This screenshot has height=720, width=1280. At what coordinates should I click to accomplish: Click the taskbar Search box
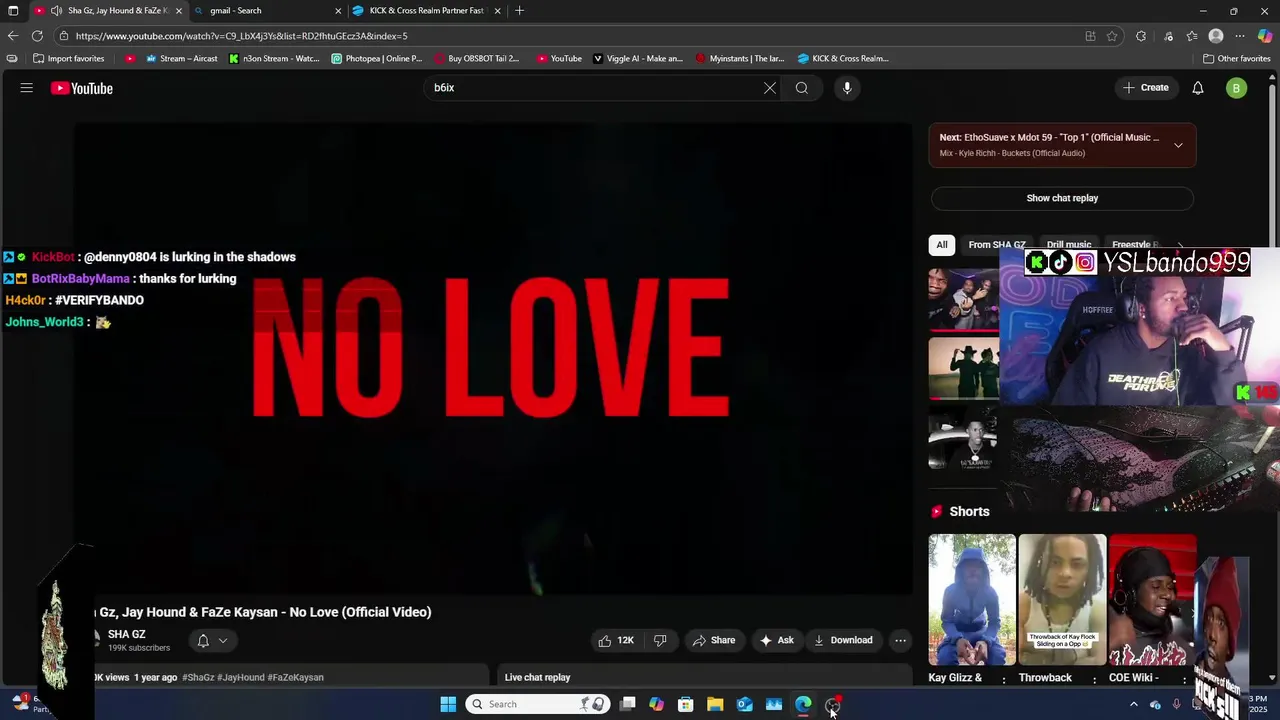click(x=538, y=704)
